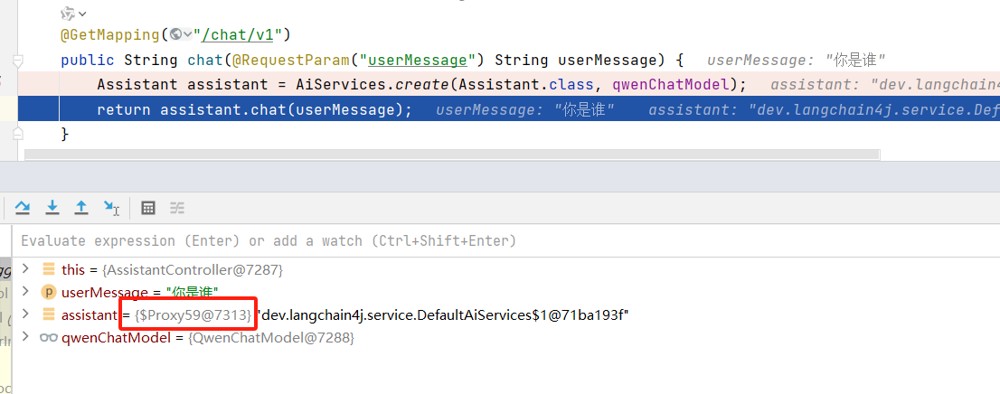Expand the qwenChatModel watch node
Image resolution: width=1000 pixels, height=394 pixels.
pyautogui.click(x=26, y=337)
